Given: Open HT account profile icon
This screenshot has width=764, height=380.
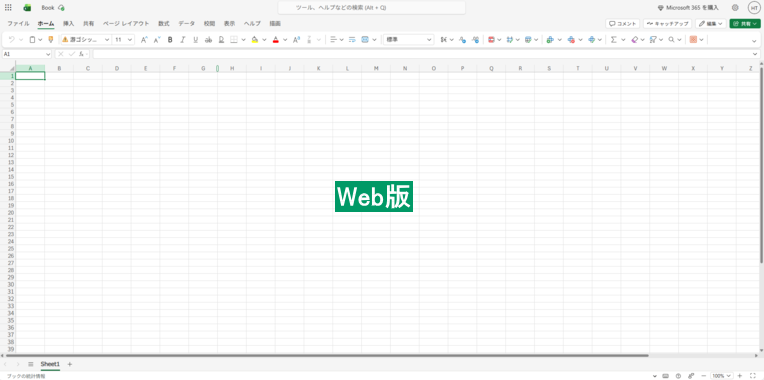Looking at the screenshot, I should (x=754, y=8).
